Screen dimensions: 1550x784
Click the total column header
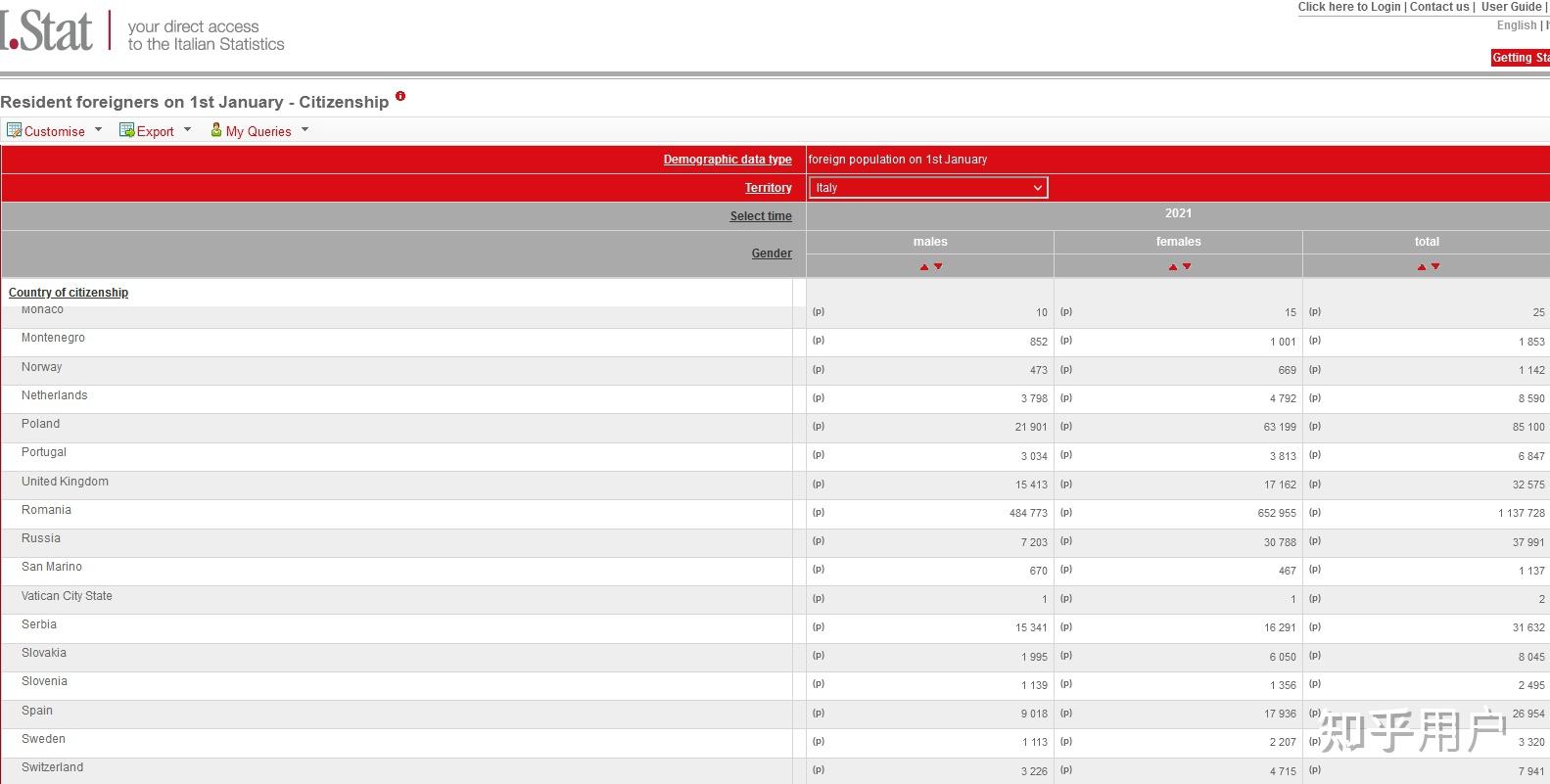[1427, 242]
